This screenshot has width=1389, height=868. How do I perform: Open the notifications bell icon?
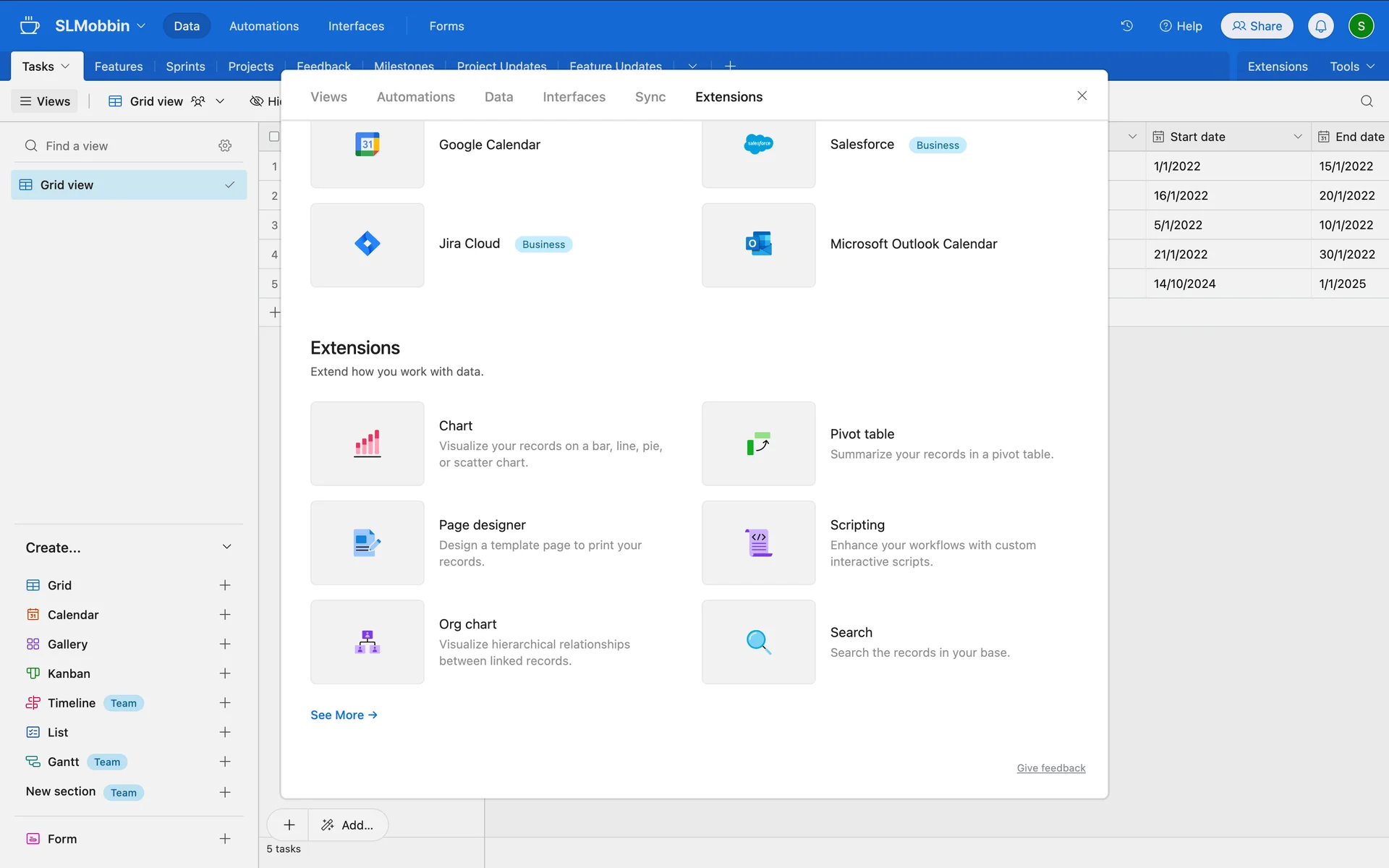pos(1320,26)
